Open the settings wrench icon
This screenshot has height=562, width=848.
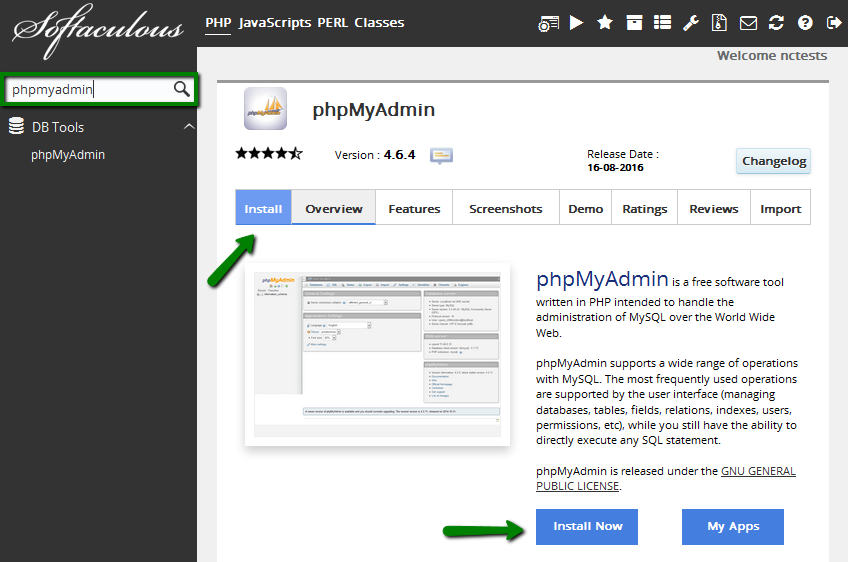pyautogui.click(x=691, y=23)
